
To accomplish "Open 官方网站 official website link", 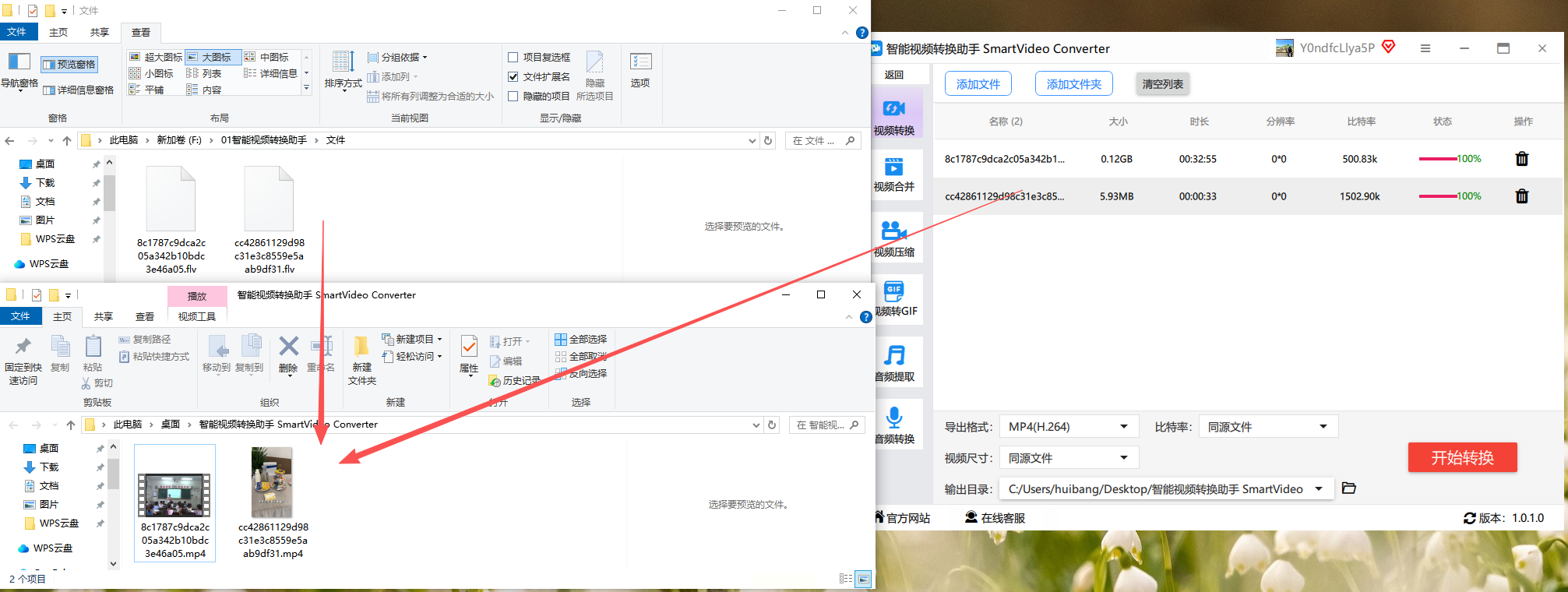I will 903,518.
